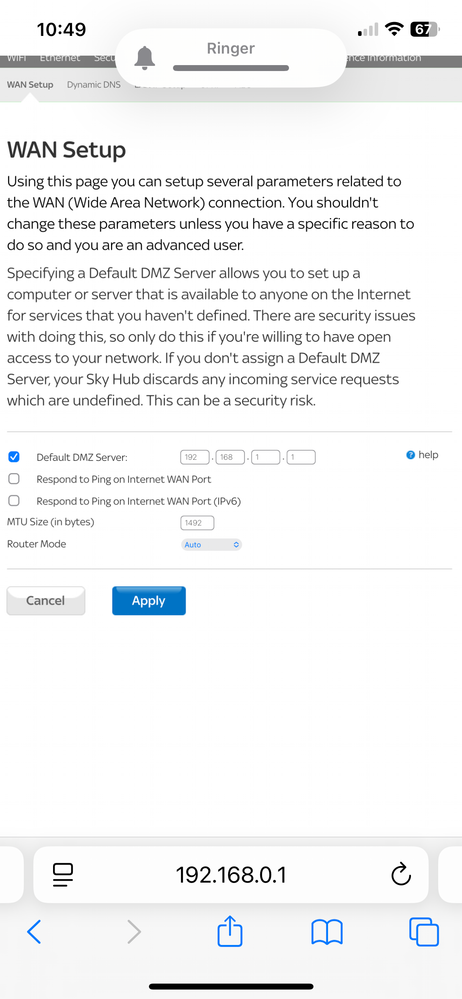Adjust the Ringer volume slider bar
462x999 pixels.
pyautogui.click(x=231, y=68)
